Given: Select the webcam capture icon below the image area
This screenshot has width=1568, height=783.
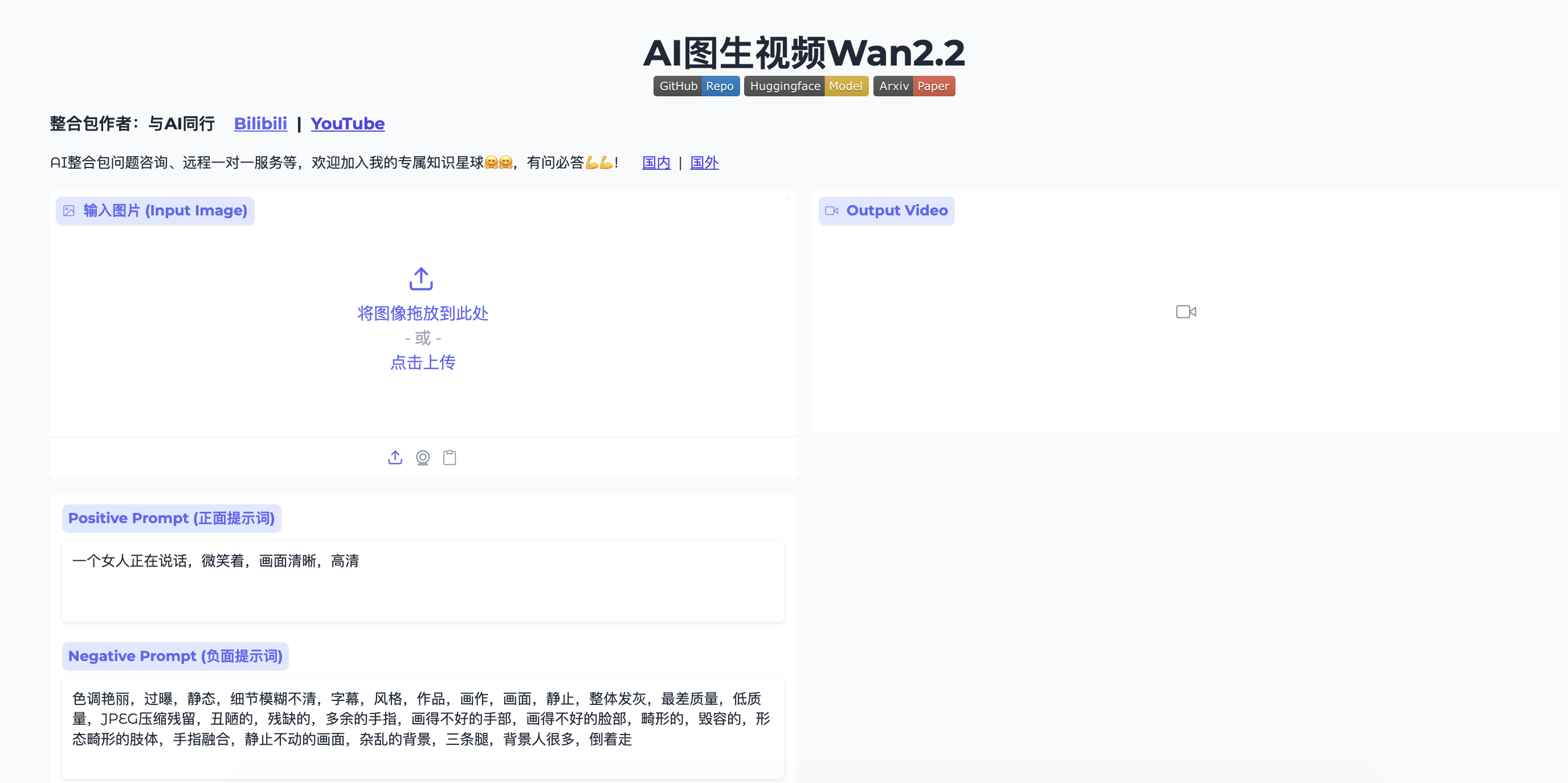Looking at the screenshot, I should 422,457.
